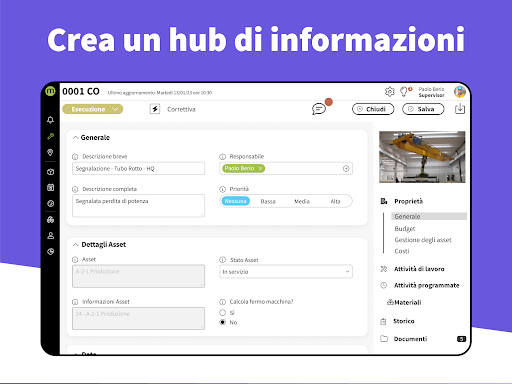The image size is (512, 384).
Task: Open the crane asset photo thumbnail
Action: pyautogui.click(x=422, y=157)
